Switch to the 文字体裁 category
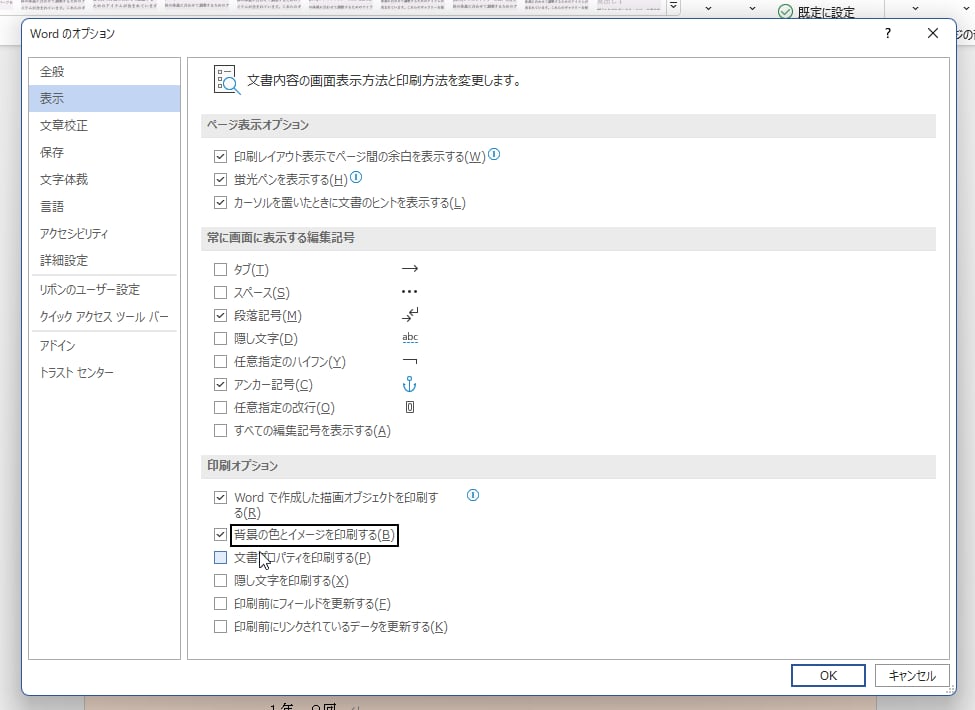The height and width of the screenshot is (710, 975). [x=104, y=180]
